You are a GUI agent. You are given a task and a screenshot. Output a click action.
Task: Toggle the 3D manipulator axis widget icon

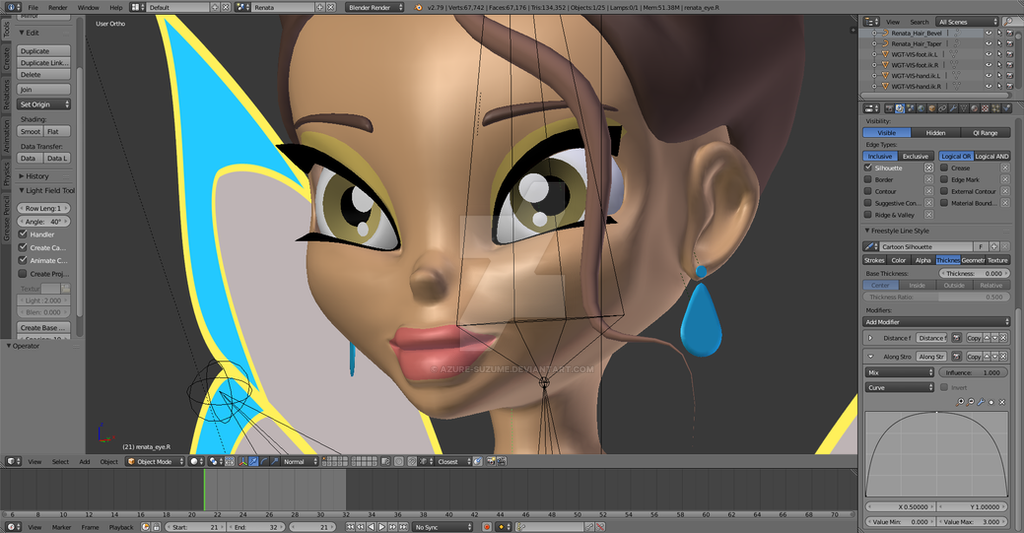coord(243,461)
